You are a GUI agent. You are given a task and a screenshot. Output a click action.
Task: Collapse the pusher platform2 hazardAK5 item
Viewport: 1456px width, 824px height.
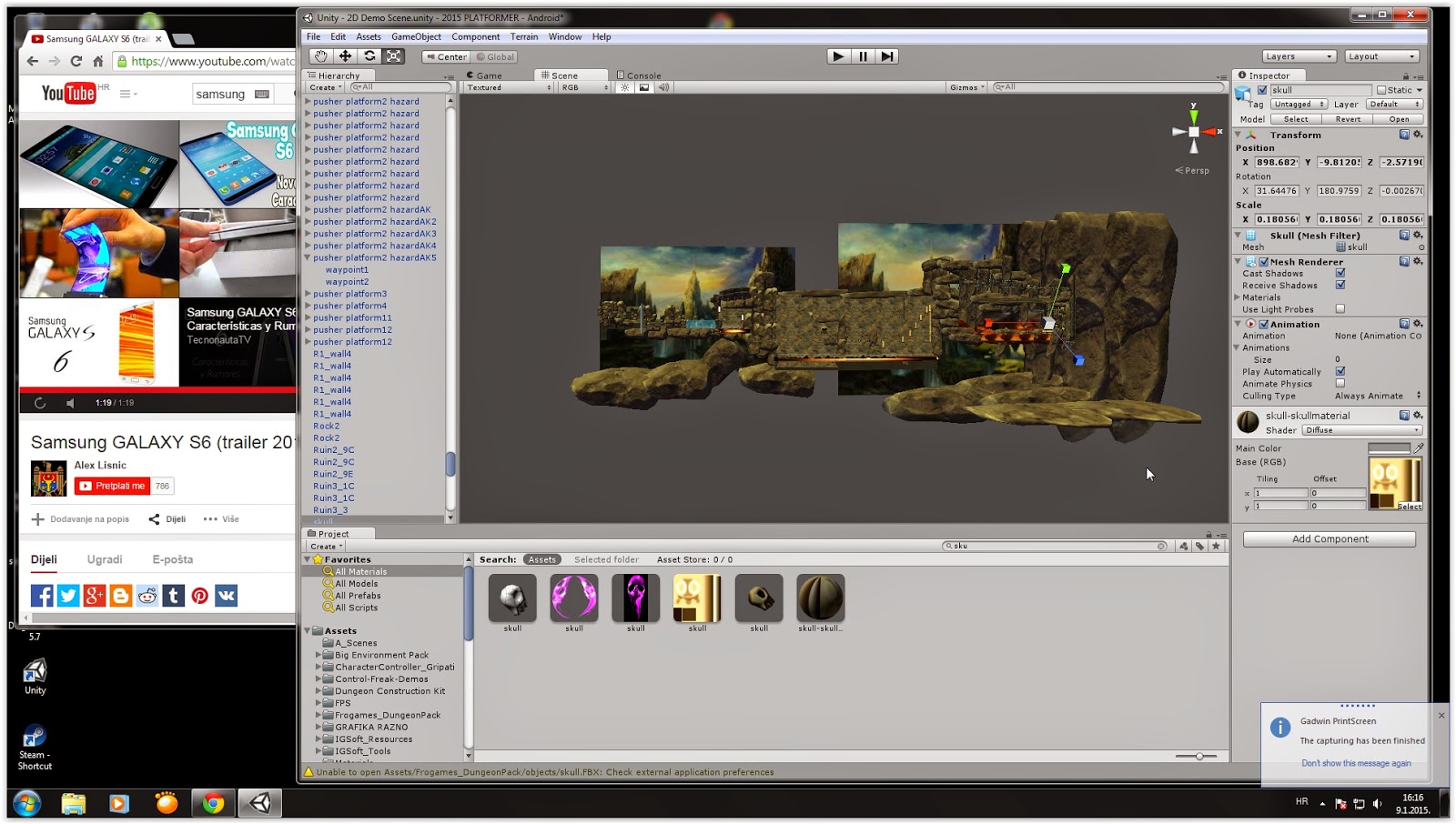308,257
